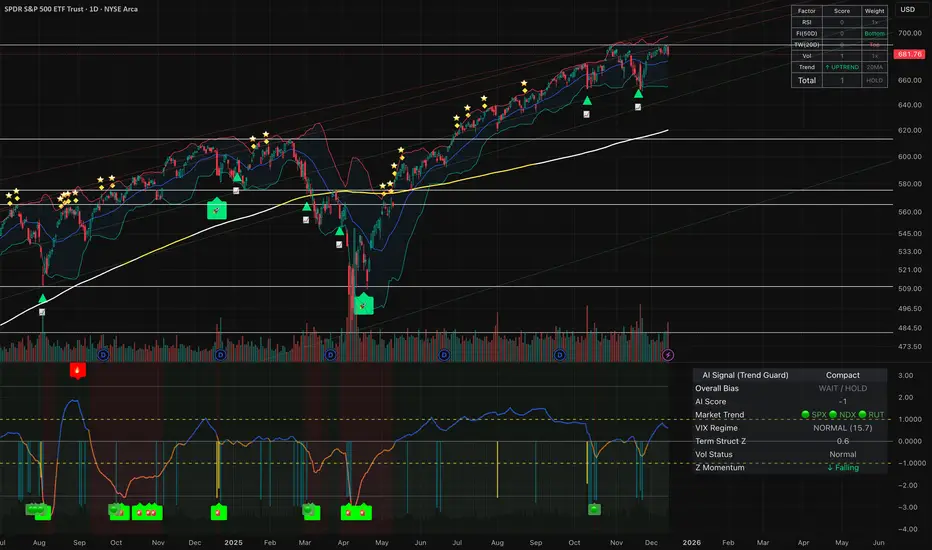932x550 pixels.
Task: Click the 700.00 price scale label
Action: (910, 33)
